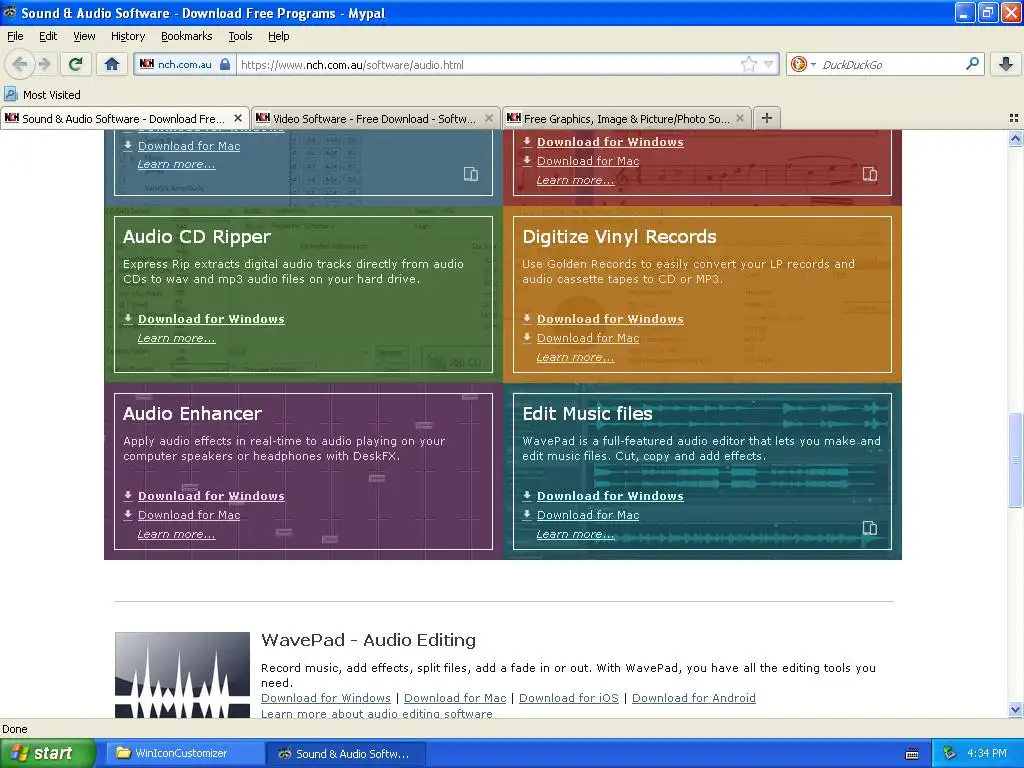Click the scrollbar down arrow
The height and width of the screenshot is (768, 1024).
pos(1016,710)
